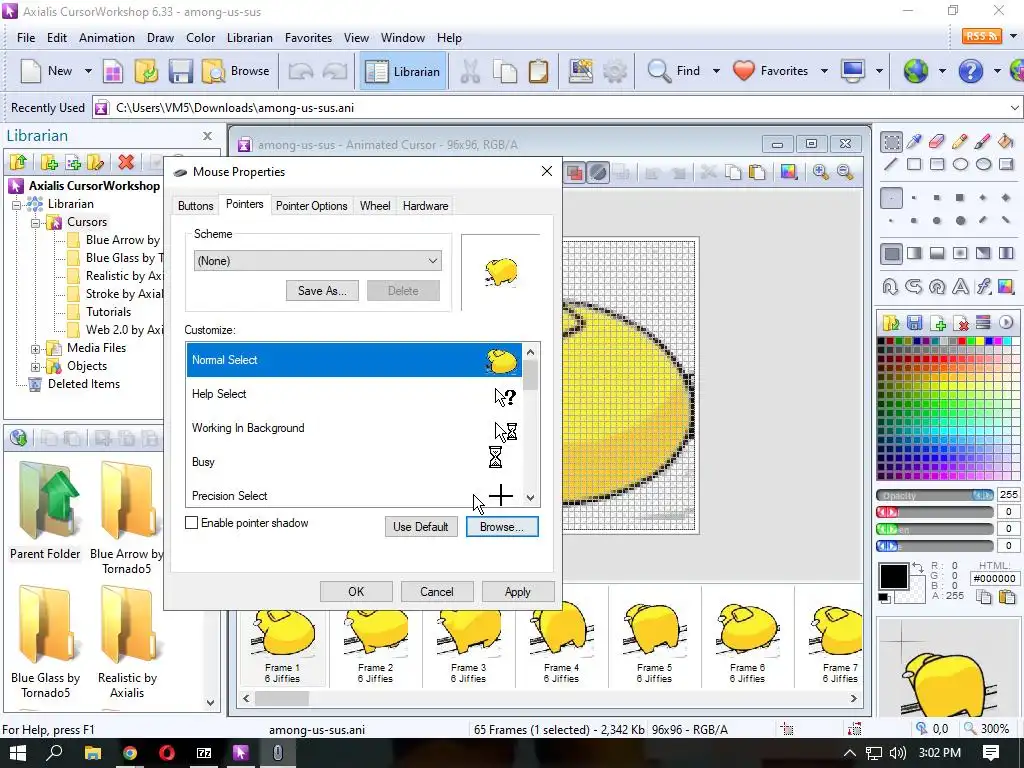The width and height of the screenshot is (1024, 768).
Task: Choose the text tool letter A
Action: coord(960,286)
